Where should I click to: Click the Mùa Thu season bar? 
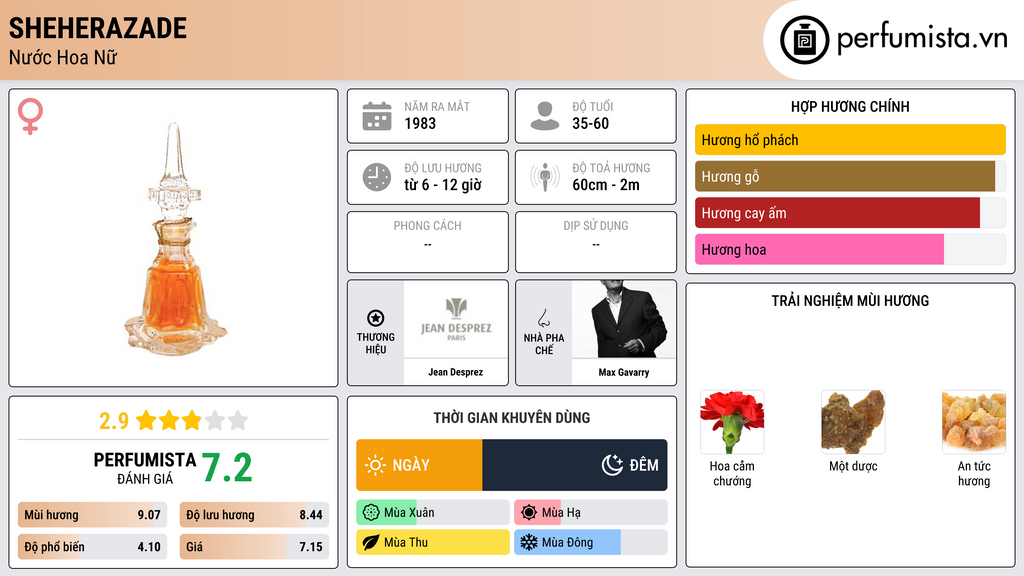tap(433, 542)
